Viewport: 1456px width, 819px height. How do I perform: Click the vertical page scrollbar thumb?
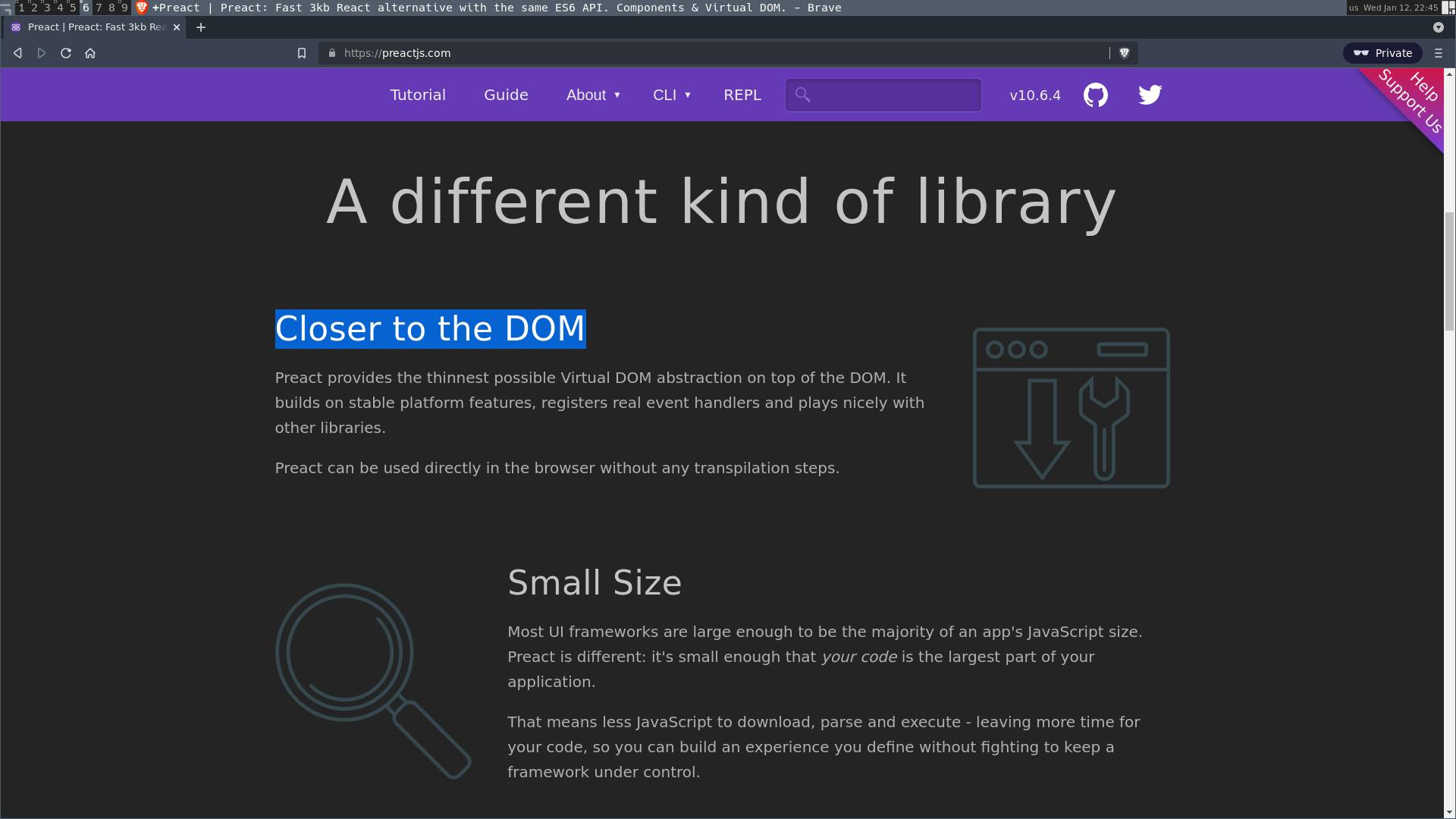coord(1449,271)
